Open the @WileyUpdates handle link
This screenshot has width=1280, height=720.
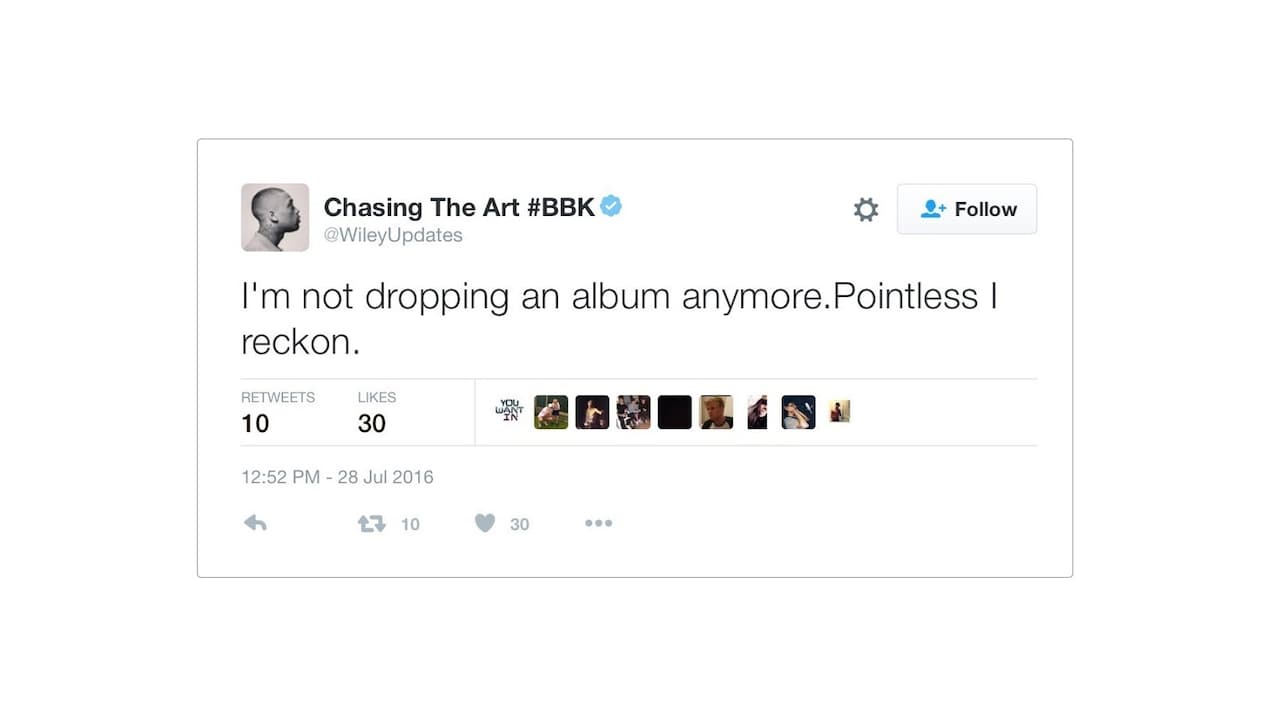(393, 235)
